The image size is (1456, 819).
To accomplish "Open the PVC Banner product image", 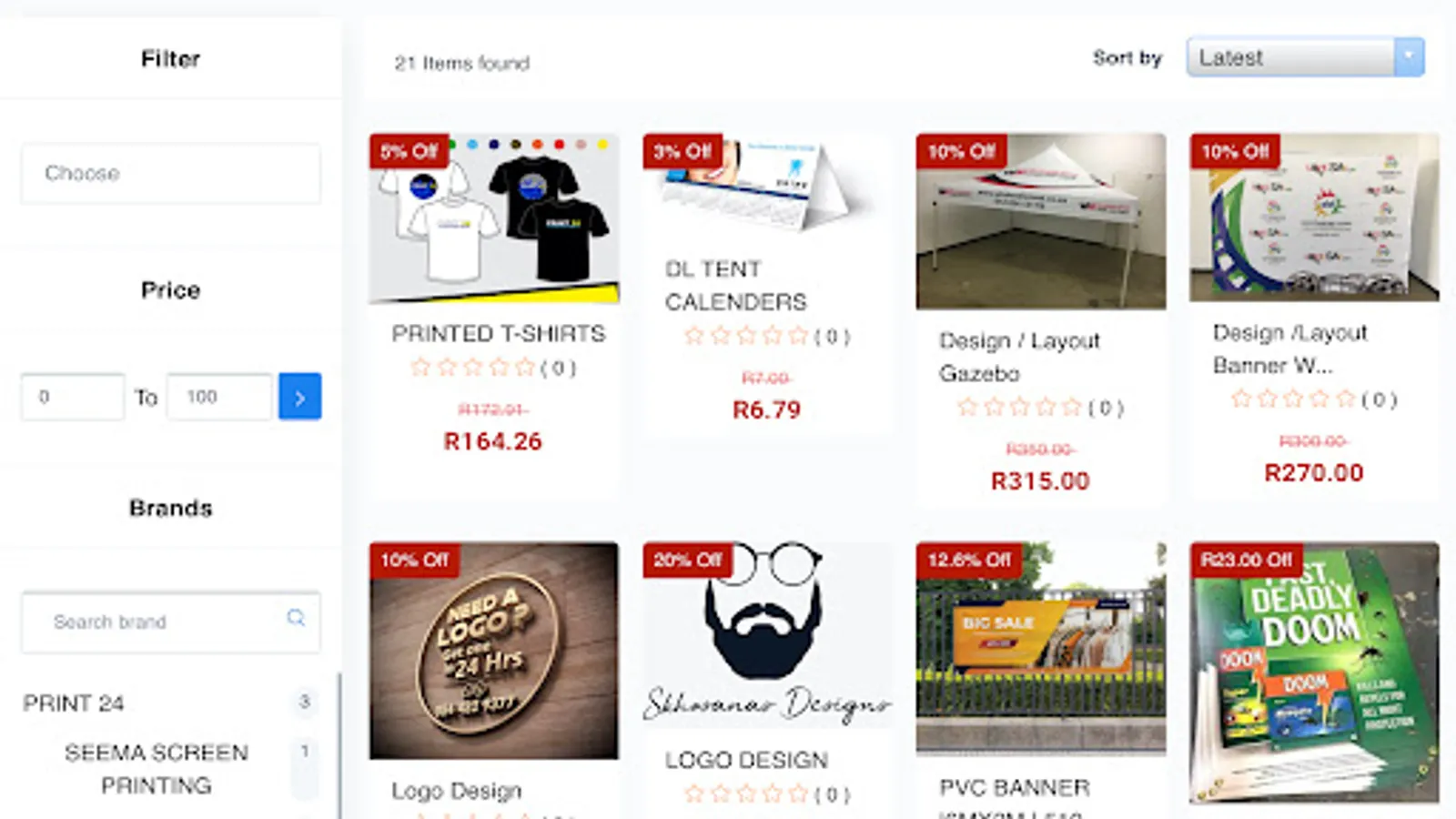I will [1041, 649].
